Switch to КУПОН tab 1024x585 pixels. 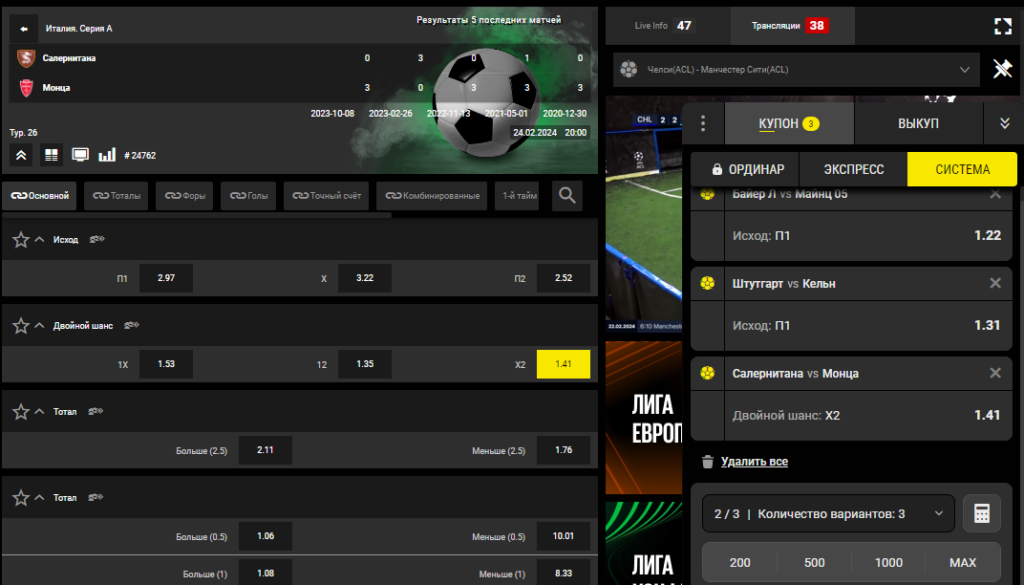[x=789, y=123]
